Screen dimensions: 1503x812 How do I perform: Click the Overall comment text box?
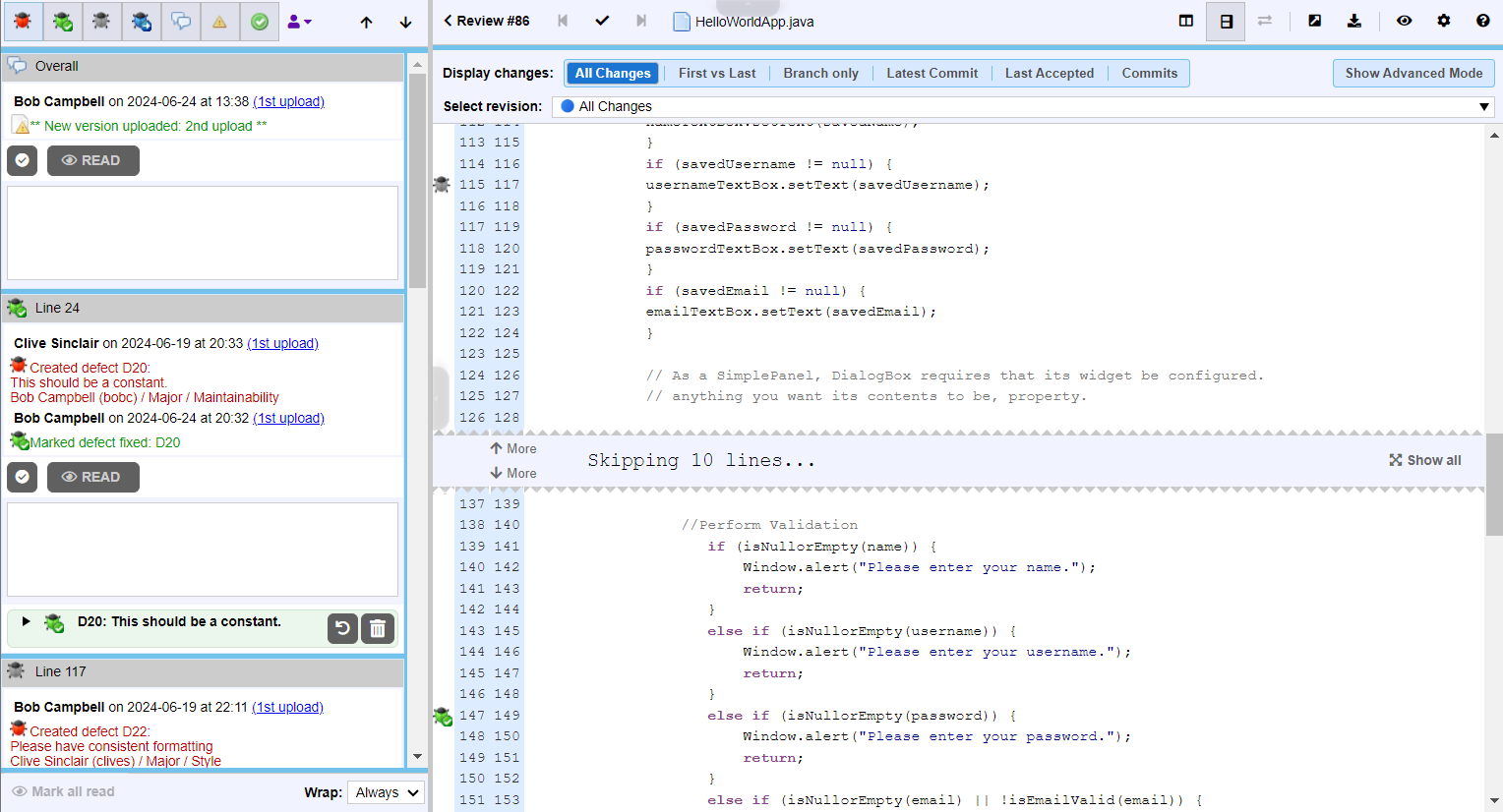click(x=203, y=233)
